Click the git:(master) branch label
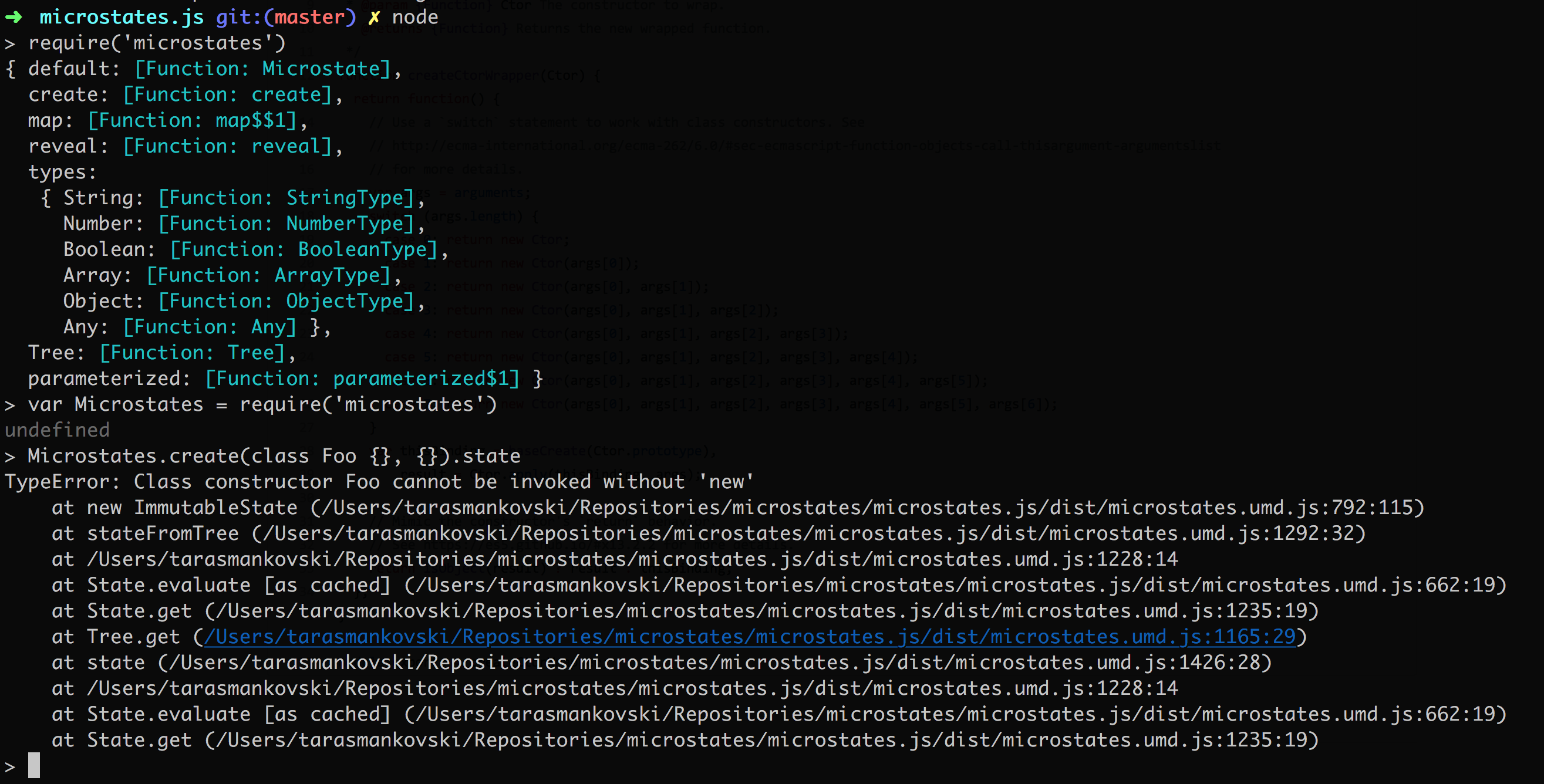Viewport: 1544px width, 784px height. pos(286,18)
